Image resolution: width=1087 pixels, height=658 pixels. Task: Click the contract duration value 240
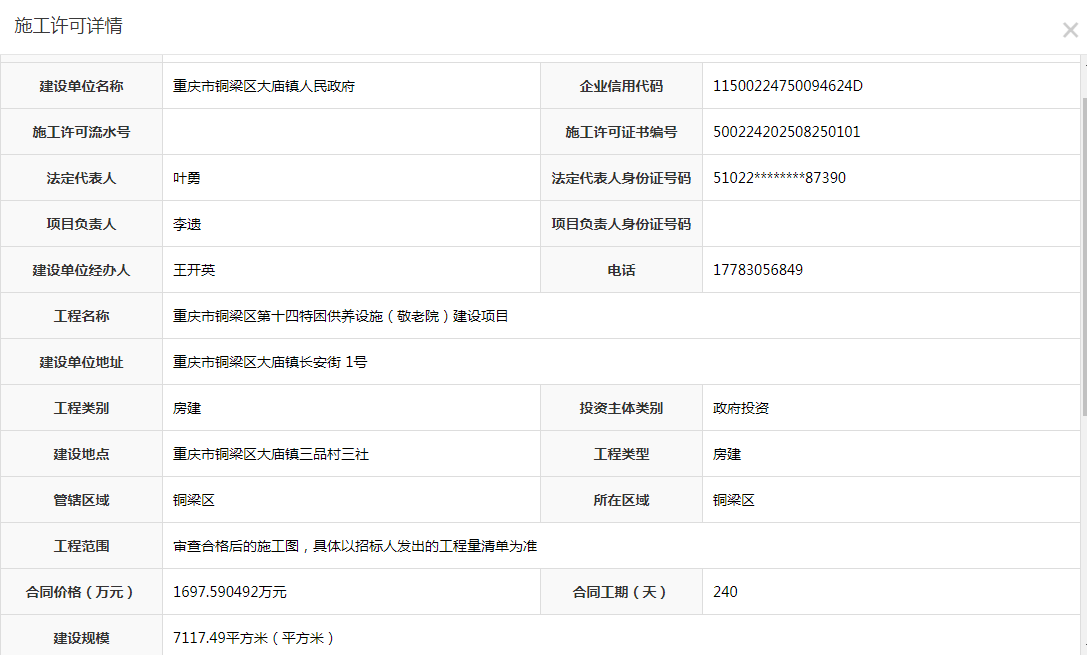725,592
